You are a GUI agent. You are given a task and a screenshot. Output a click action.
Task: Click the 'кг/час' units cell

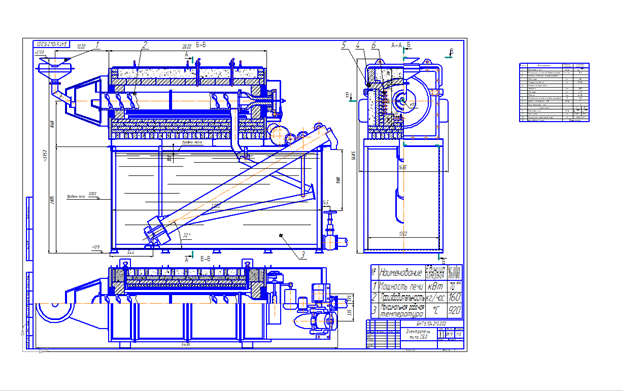pos(436,298)
